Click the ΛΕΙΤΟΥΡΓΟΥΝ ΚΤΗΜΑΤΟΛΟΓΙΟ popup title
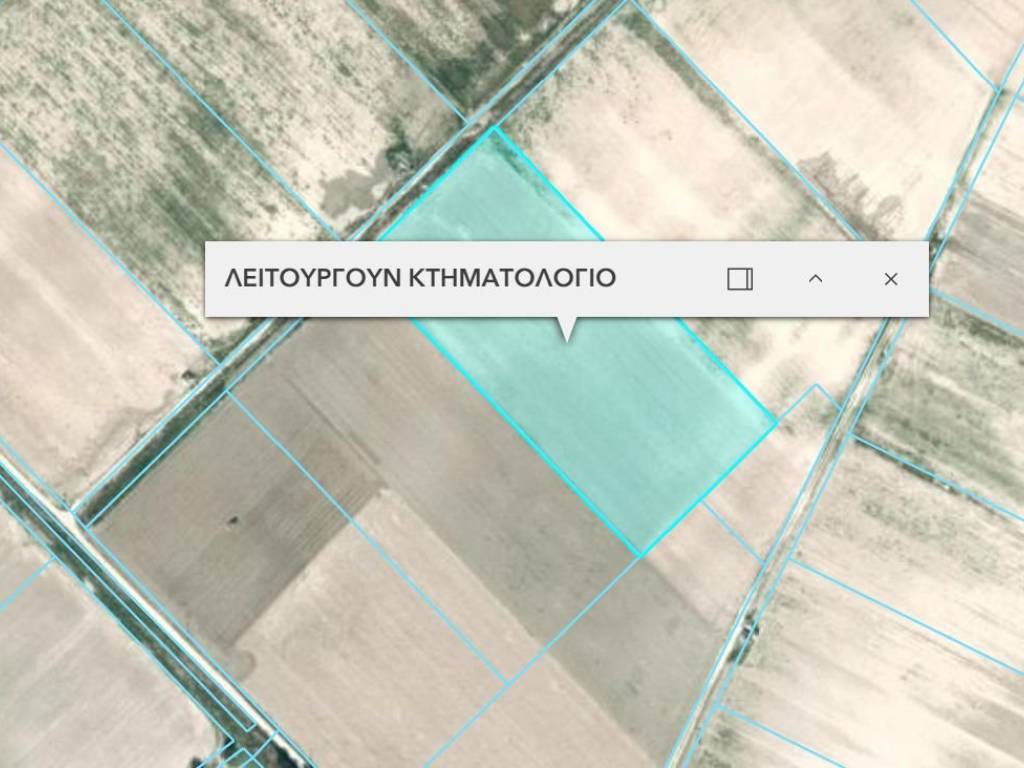The height and width of the screenshot is (768, 1024). pyautogui.click(x=420, y=278)
